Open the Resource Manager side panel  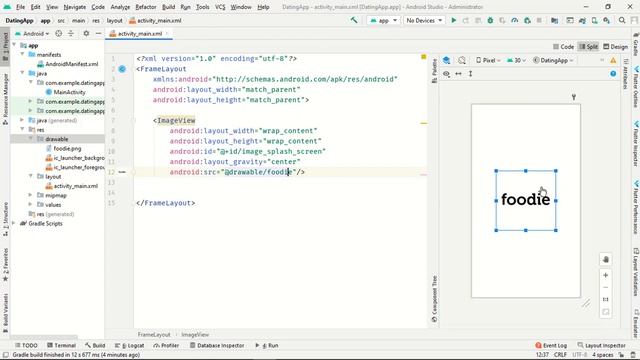[5, 99]
